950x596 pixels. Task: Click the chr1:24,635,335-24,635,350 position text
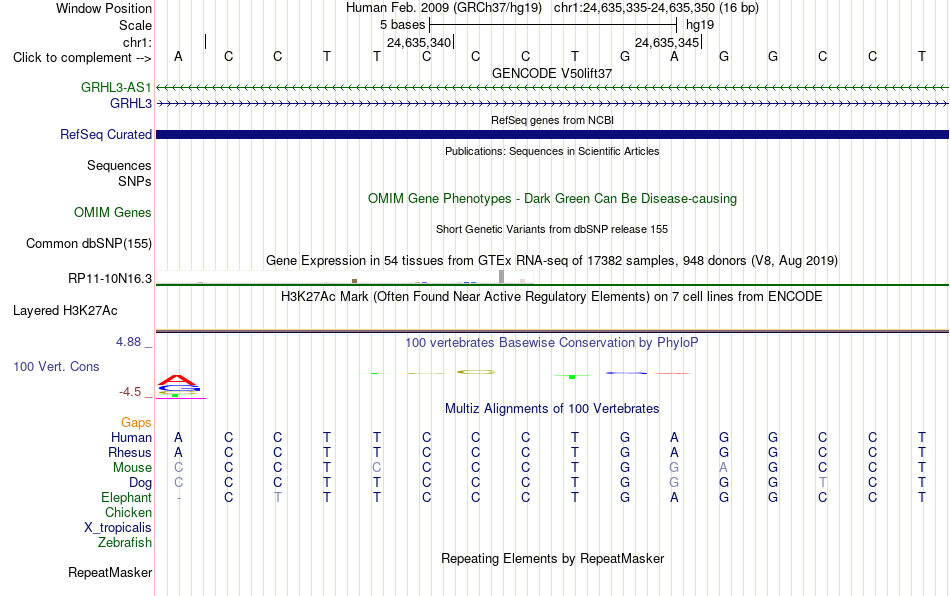point(656,8)
